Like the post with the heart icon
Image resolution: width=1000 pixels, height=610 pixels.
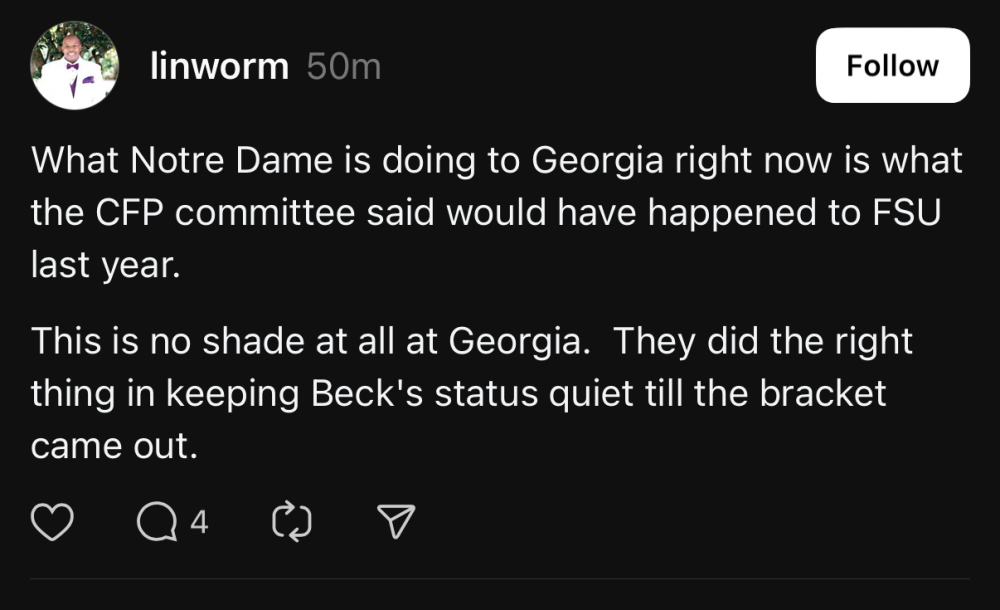tap(53, 521)
